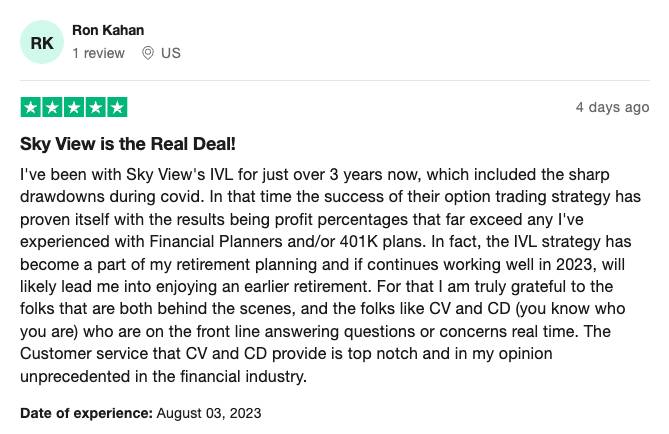Open the '4 days ago' timestamp
669x434 pixels.
[612, 107]
